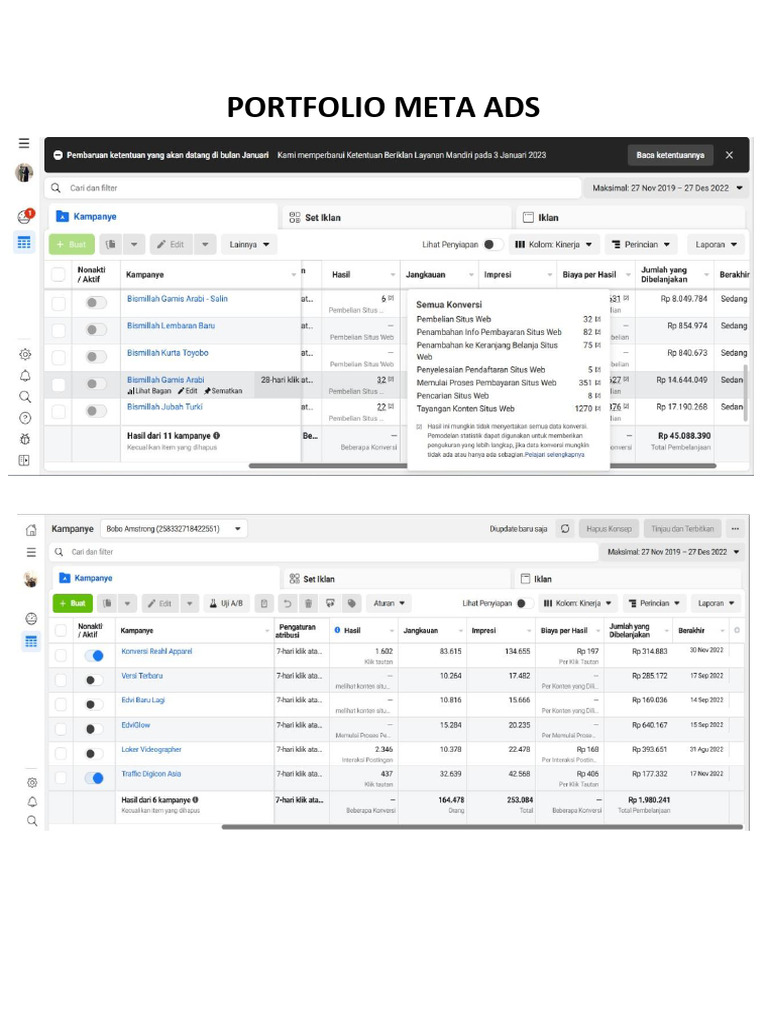Click smiley face icon in Bobo Amstrong sidebar

31,618
